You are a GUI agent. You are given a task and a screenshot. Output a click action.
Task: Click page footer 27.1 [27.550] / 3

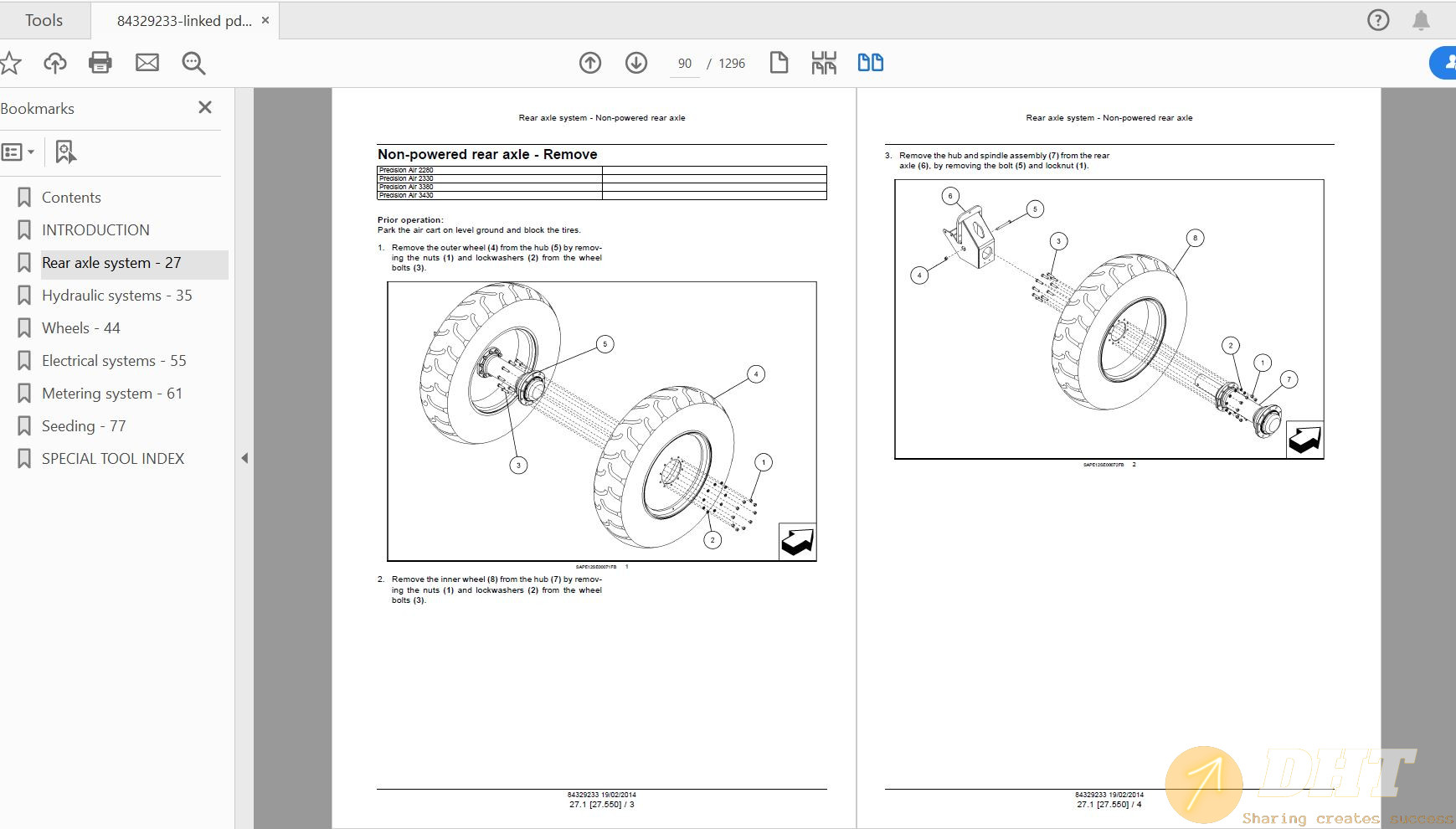click(x=602, y=805)
